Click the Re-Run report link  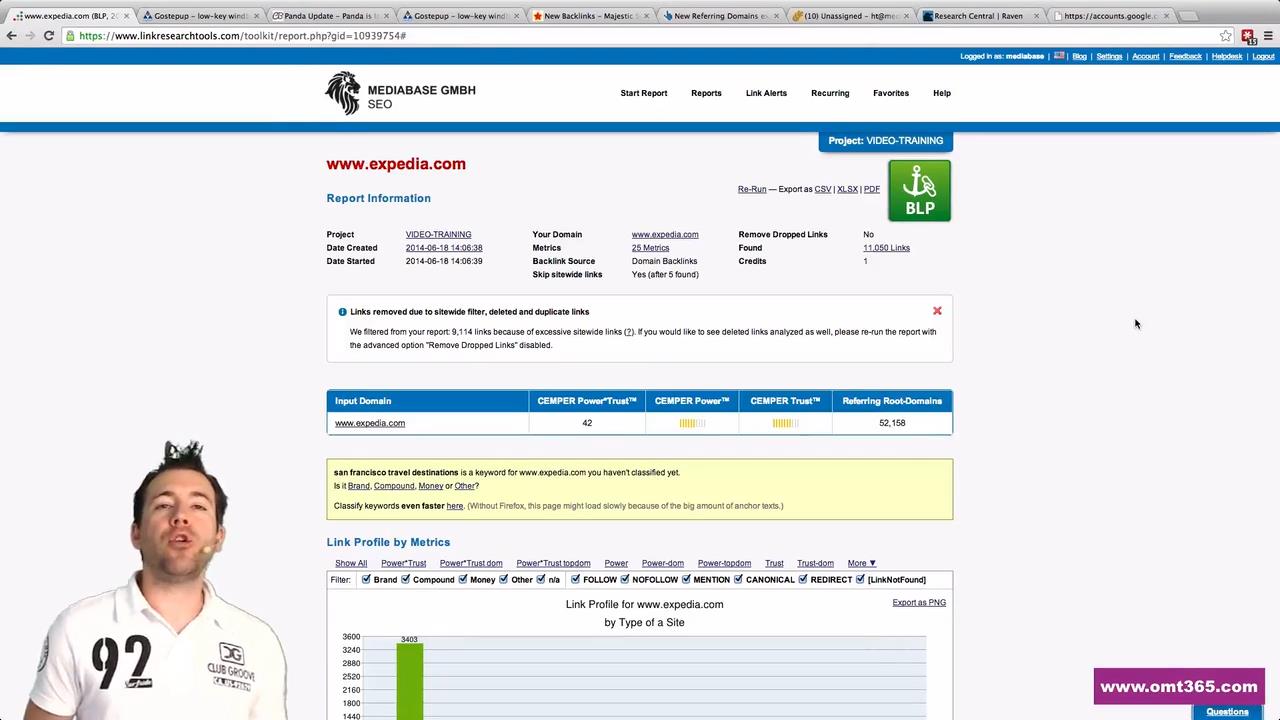752,189
